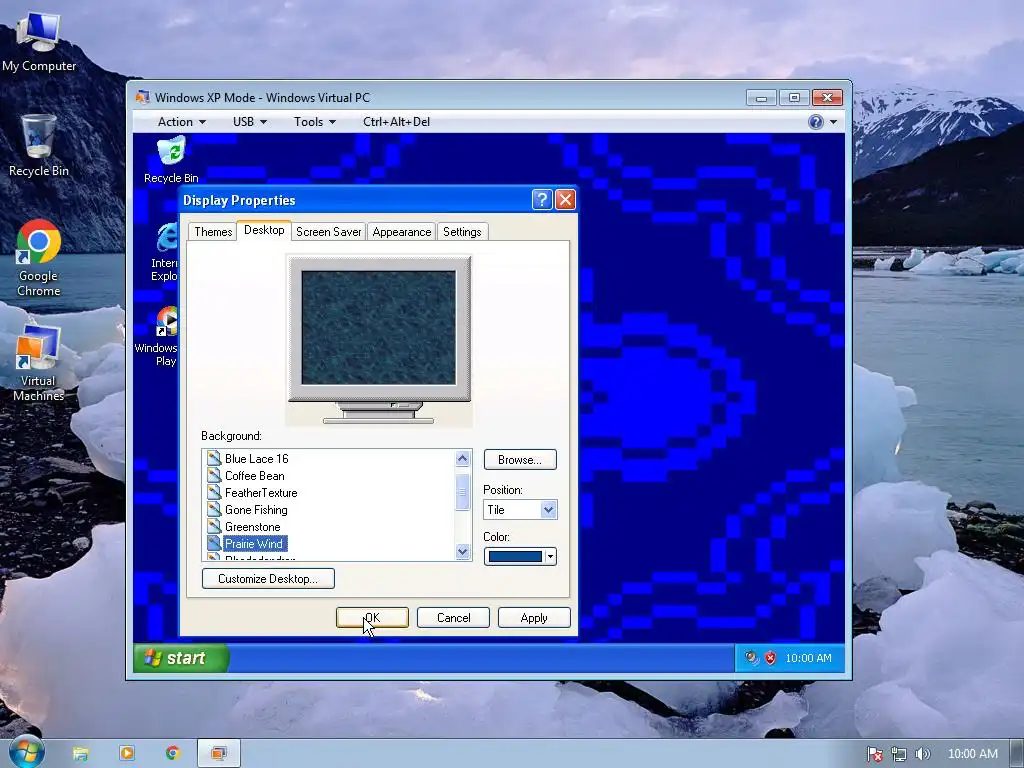Launch Google Chrome desktop shortcut

39,258
